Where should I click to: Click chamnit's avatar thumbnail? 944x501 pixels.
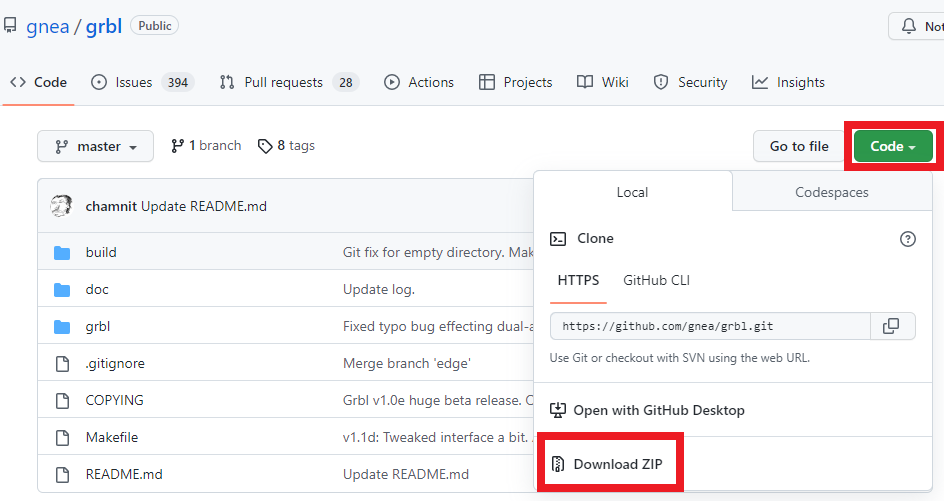click(x=61, y=206)
